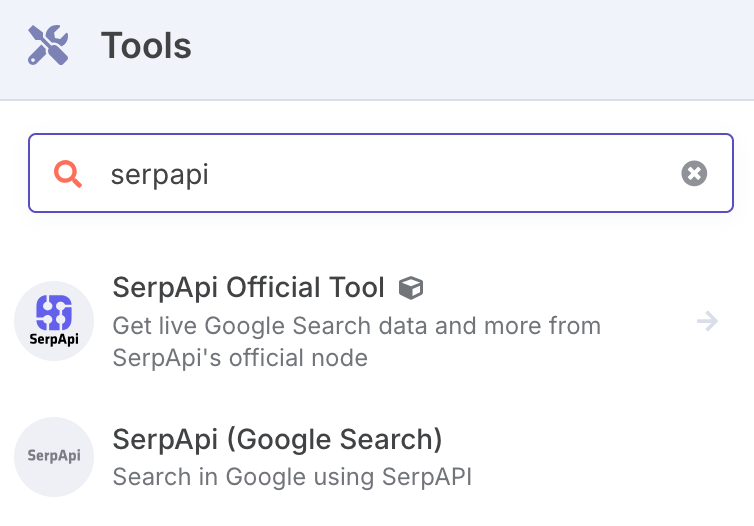
Task: Click the 'SerpApi's official node' description line
Action: pyautogui.click(x=240, y=358)
